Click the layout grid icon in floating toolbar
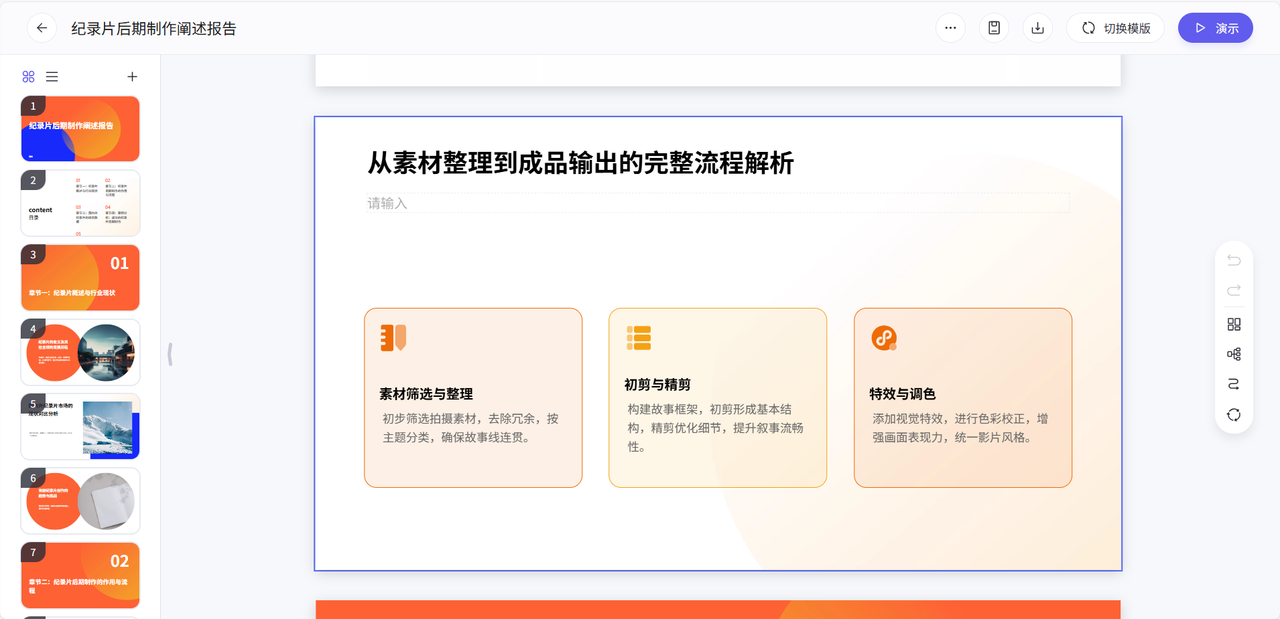1280x619 pixels. coord(1234,324)
